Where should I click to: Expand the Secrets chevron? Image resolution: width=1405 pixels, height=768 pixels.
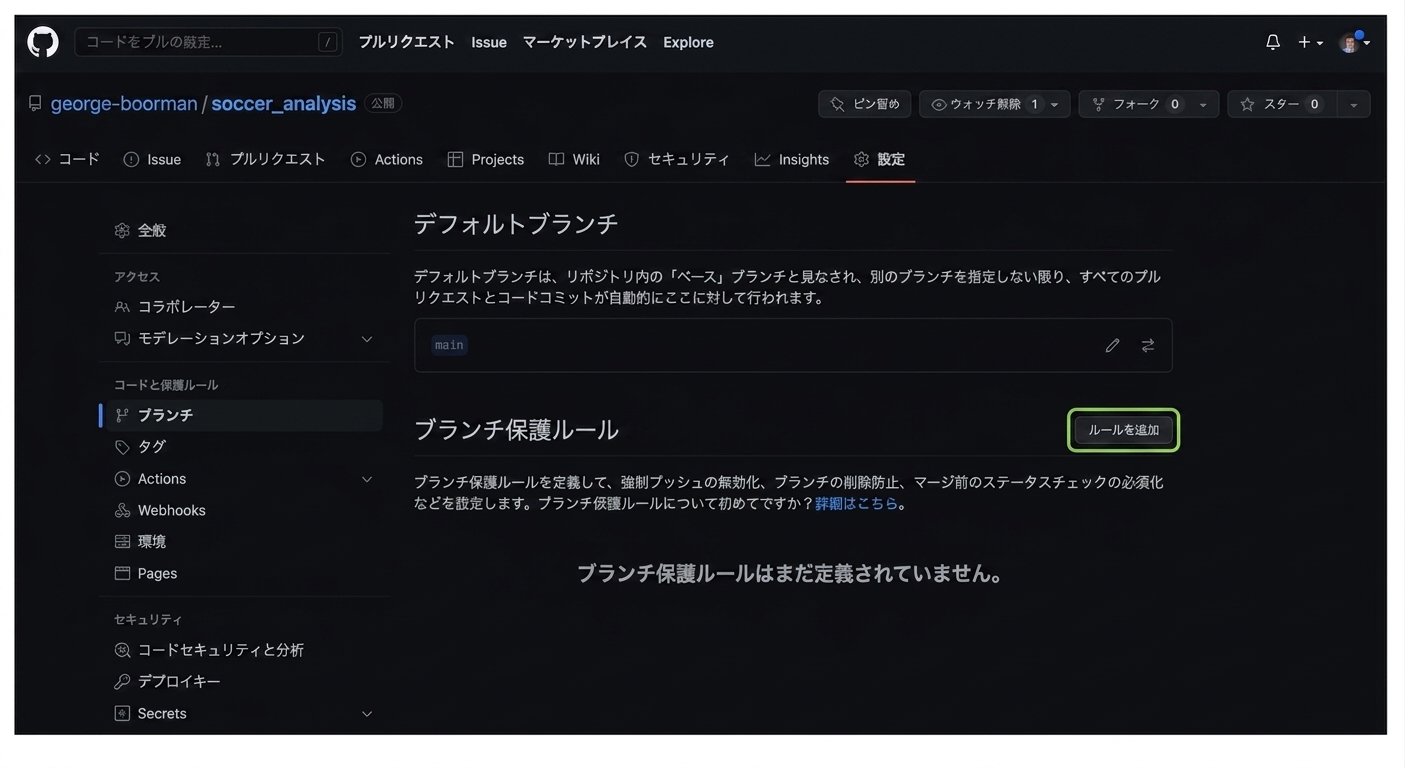click(x=367, y=714)
